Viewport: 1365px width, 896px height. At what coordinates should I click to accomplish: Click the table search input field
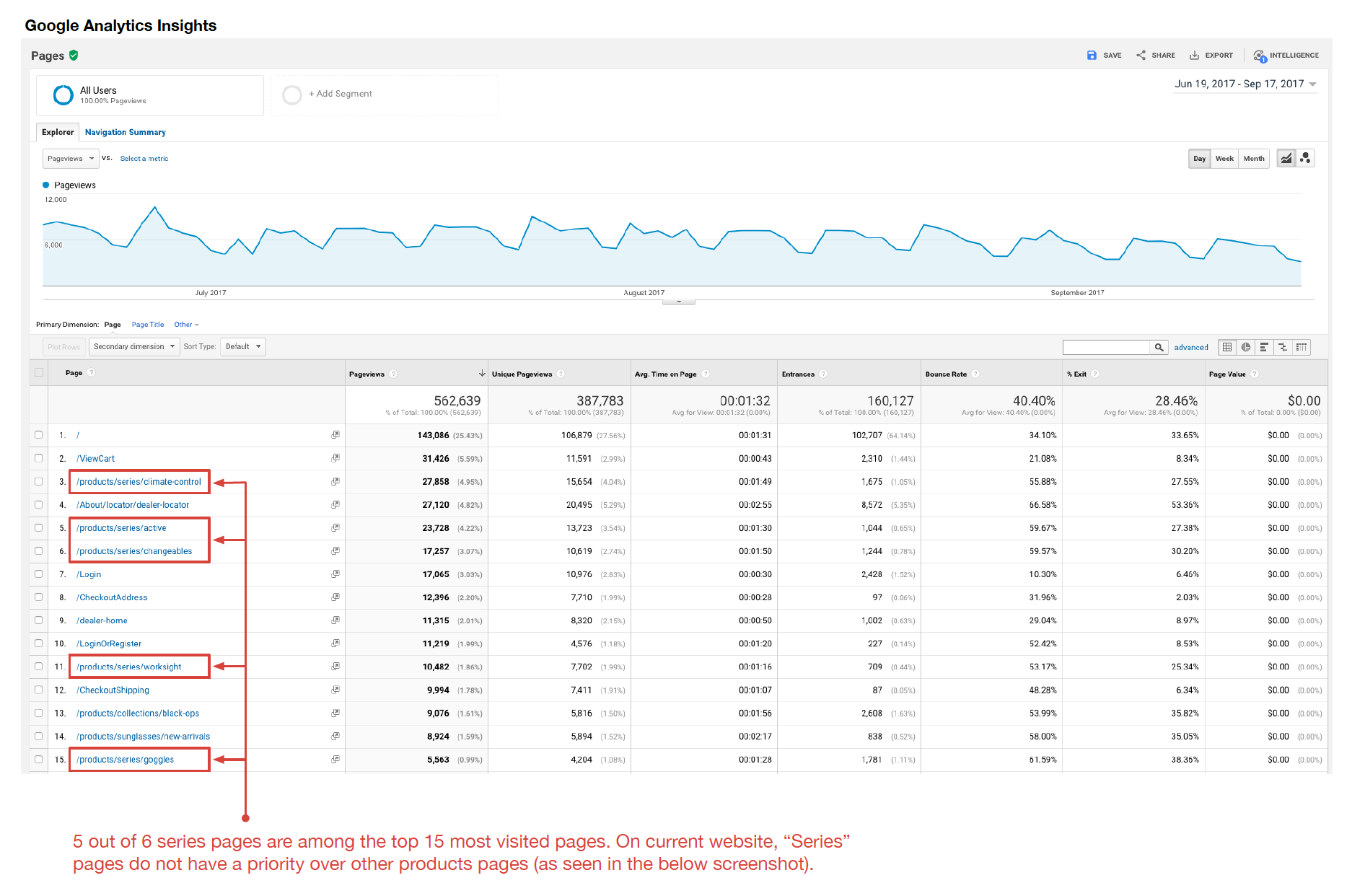1107,347
